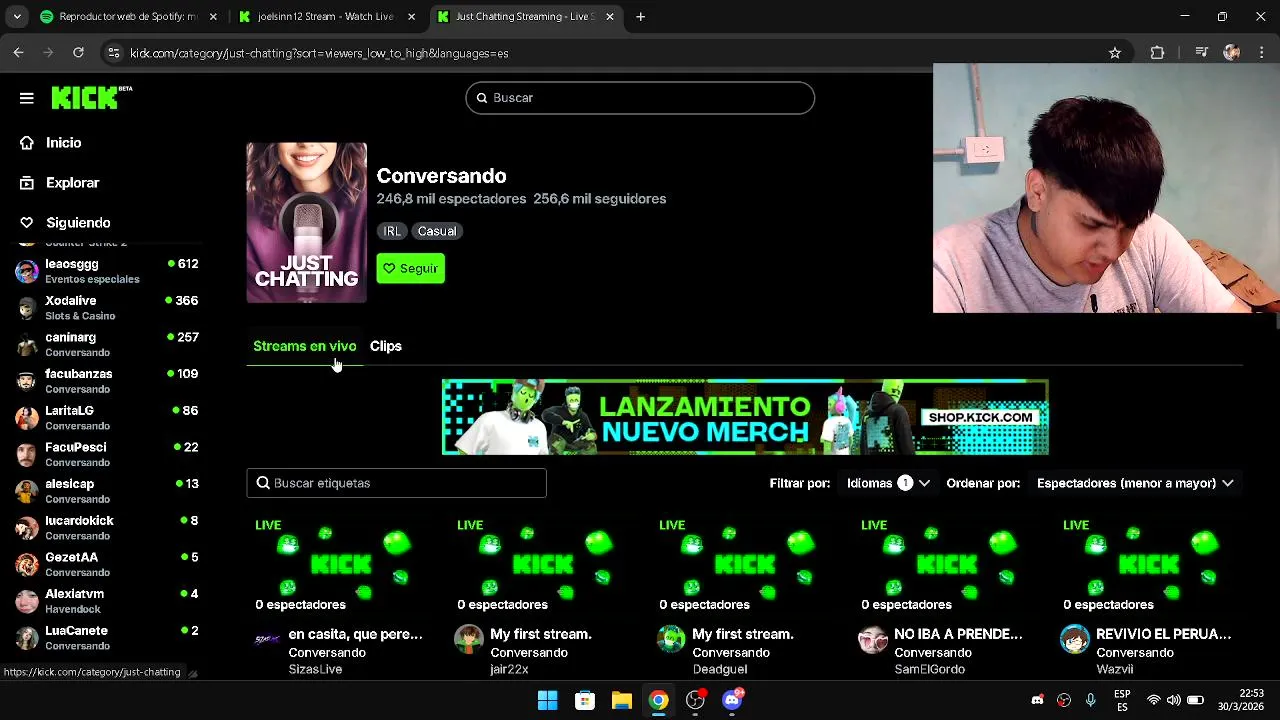Expand the Idiomas filter dropdown

(x=888, y=483)
